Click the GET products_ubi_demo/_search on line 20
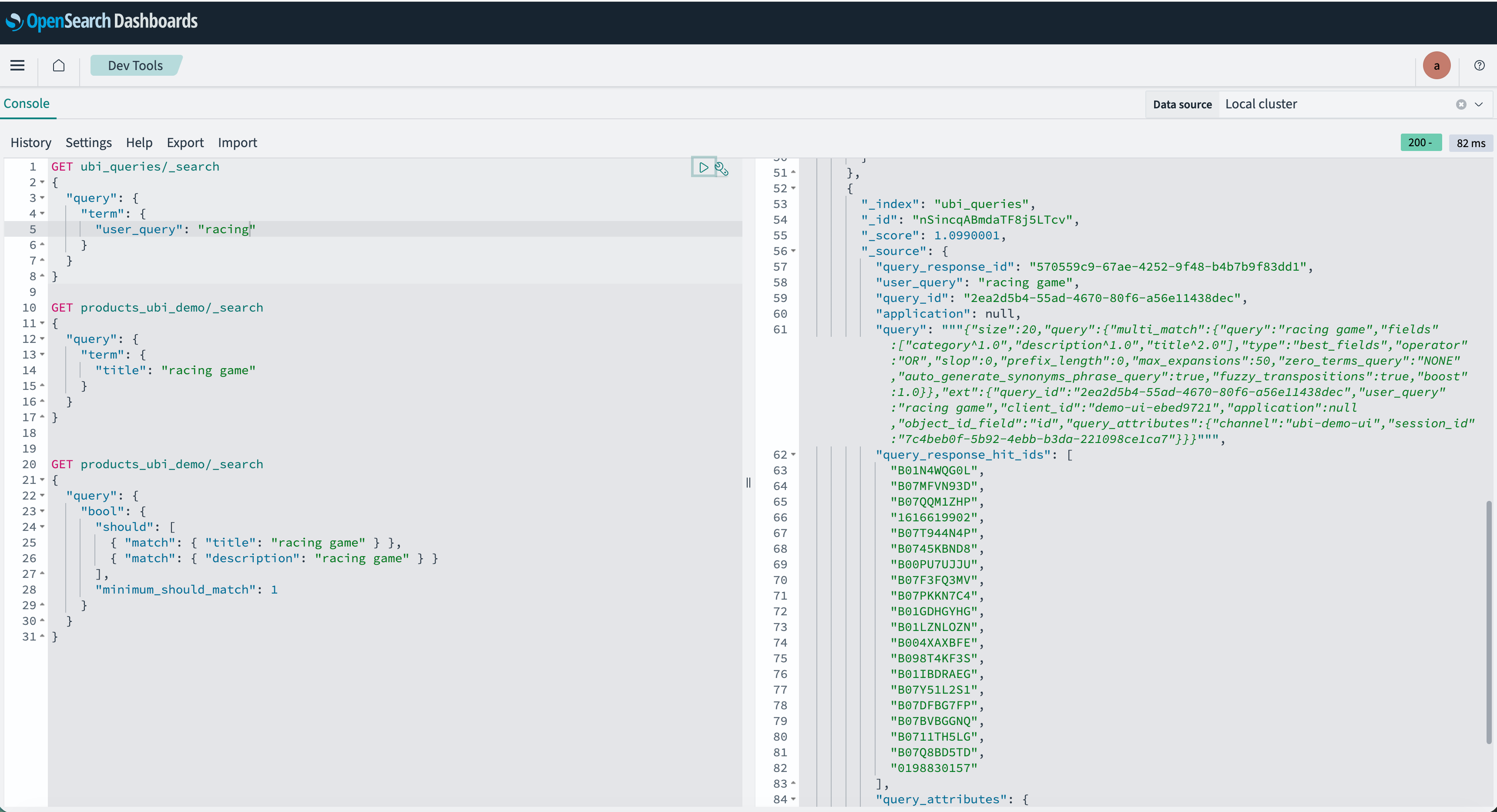1497x812 pixels. click(157, 464)
